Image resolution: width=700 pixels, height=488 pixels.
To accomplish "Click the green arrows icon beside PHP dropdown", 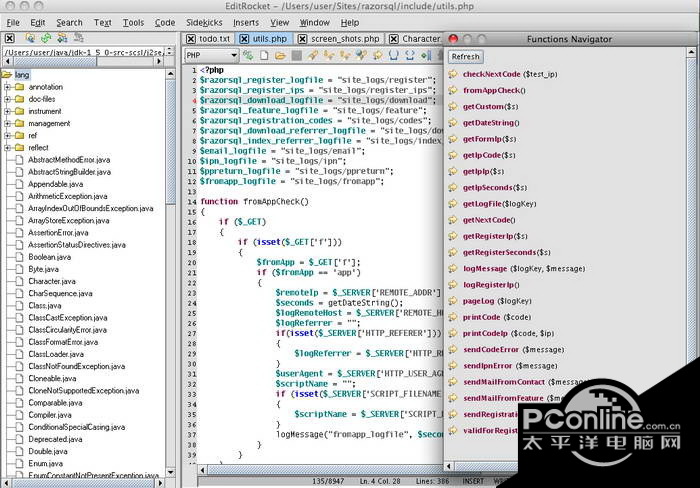I will tap(249, 55).
